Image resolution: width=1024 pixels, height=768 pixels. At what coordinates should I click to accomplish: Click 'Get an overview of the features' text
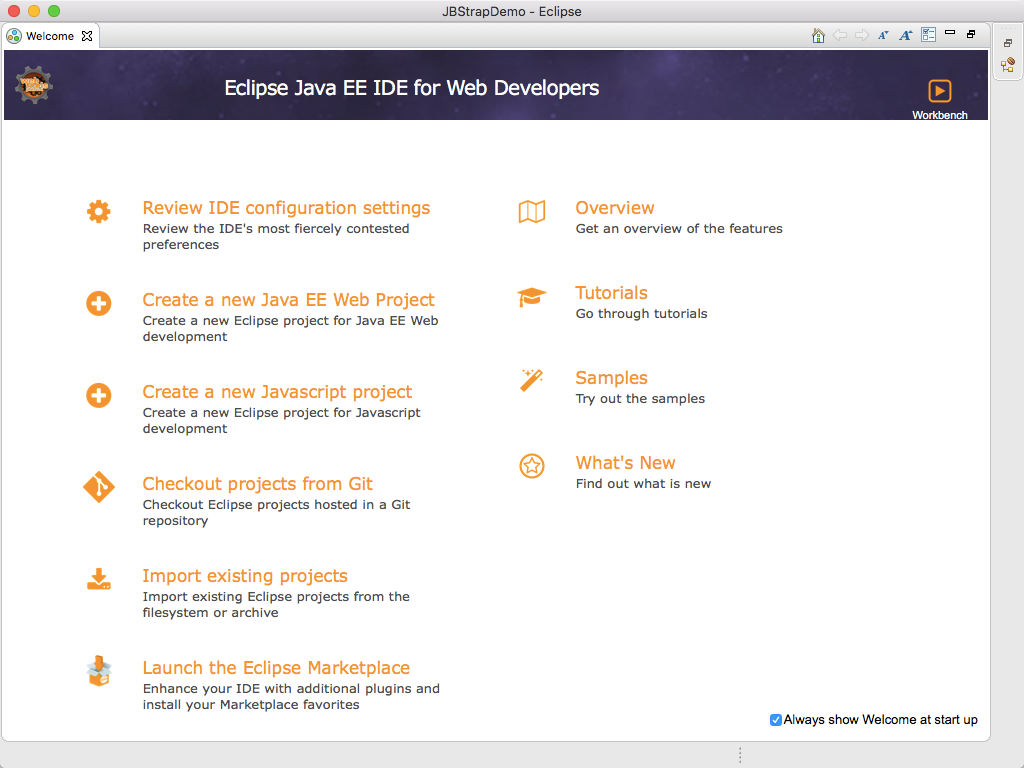[679, 229]
